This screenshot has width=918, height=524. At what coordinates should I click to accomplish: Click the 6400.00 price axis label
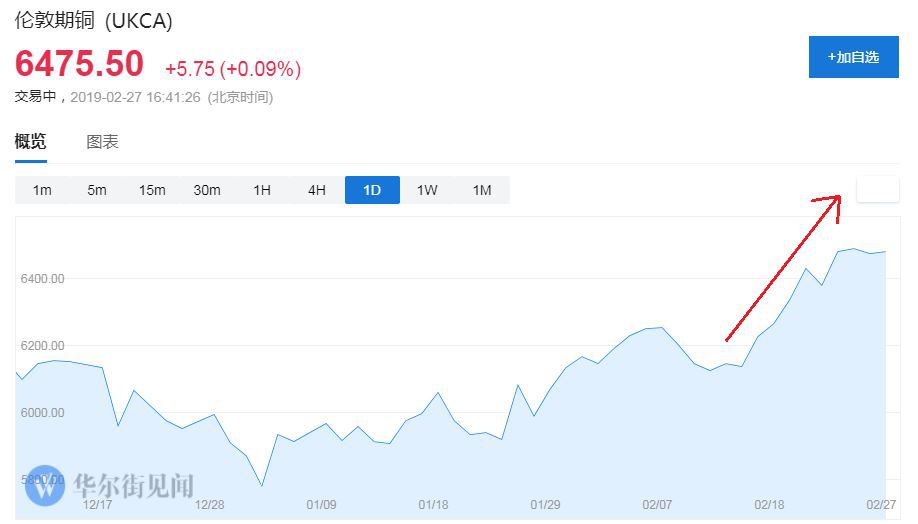pos(42,278)
